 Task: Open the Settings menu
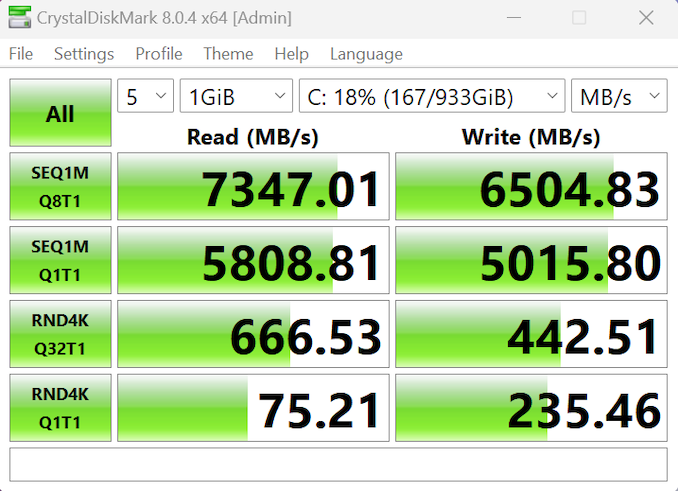[x=84, y=54]
